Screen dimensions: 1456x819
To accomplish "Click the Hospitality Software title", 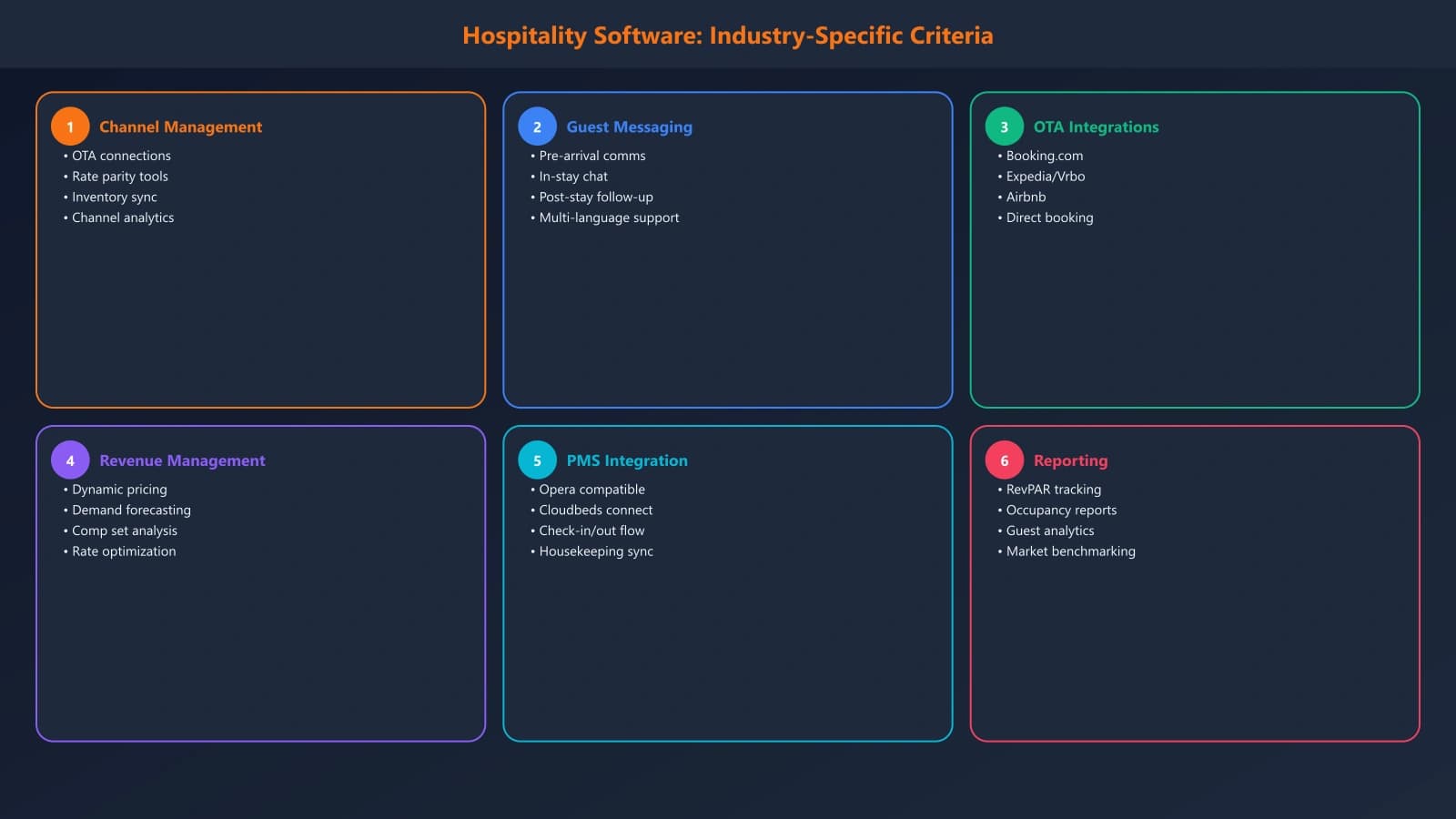I will tap(728, 35).
